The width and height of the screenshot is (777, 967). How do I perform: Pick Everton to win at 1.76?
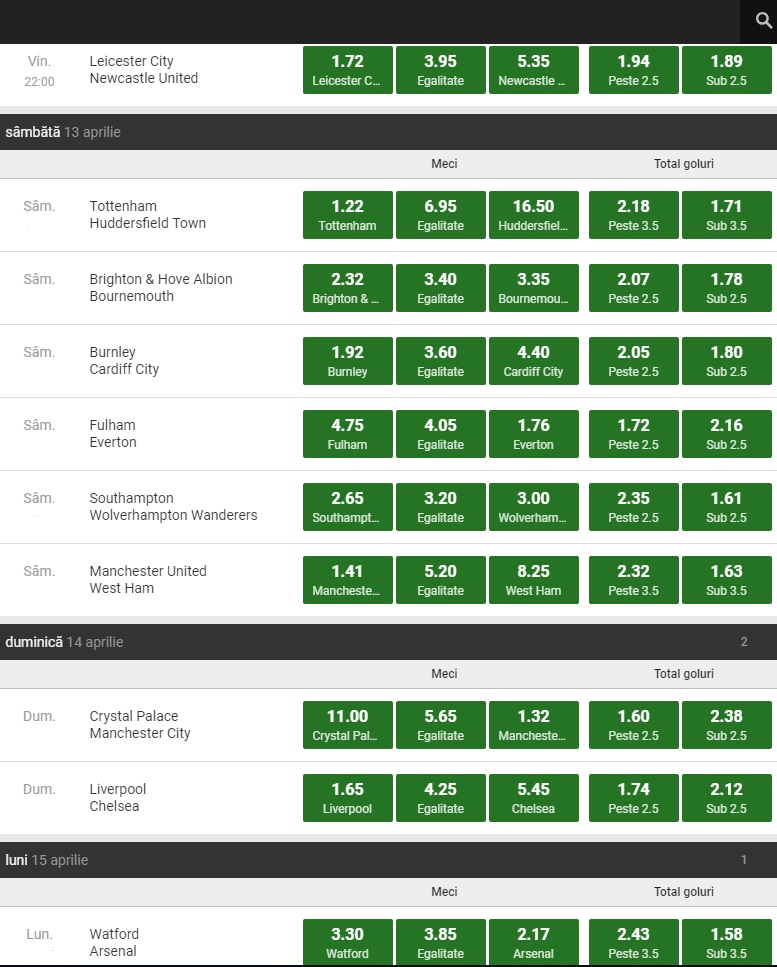[x=533, y=434]
